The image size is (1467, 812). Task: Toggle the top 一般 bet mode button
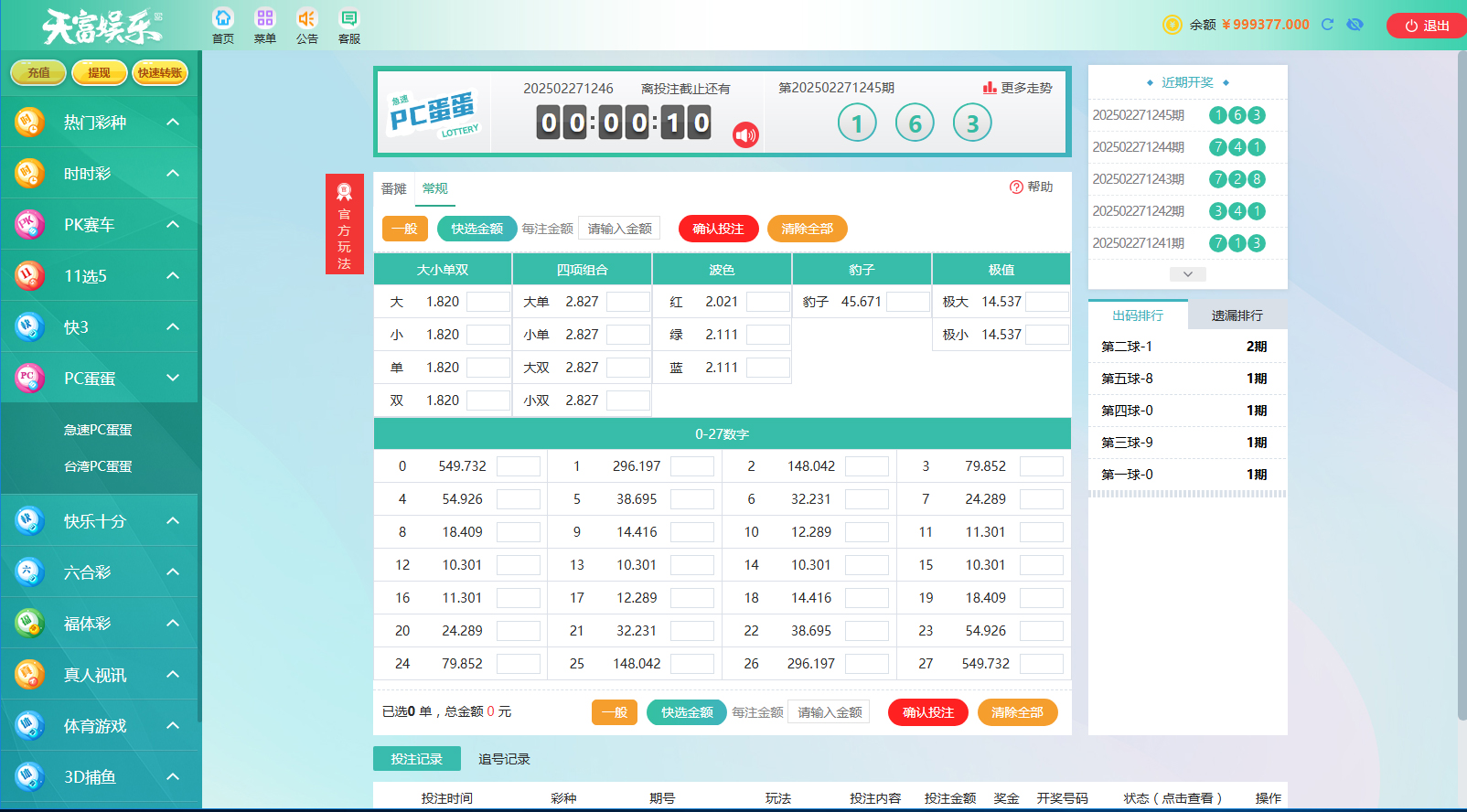[x=404, y=229]
